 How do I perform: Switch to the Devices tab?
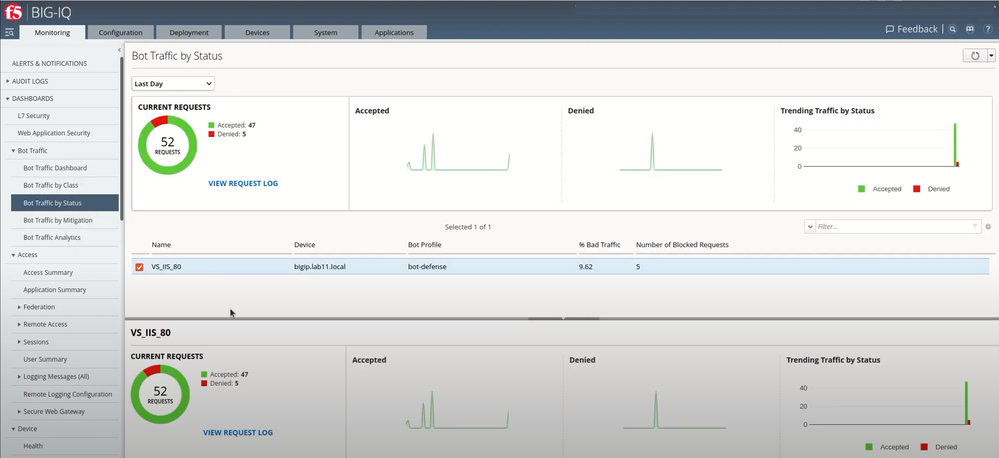pyautogui.click(x=257, y=32)
